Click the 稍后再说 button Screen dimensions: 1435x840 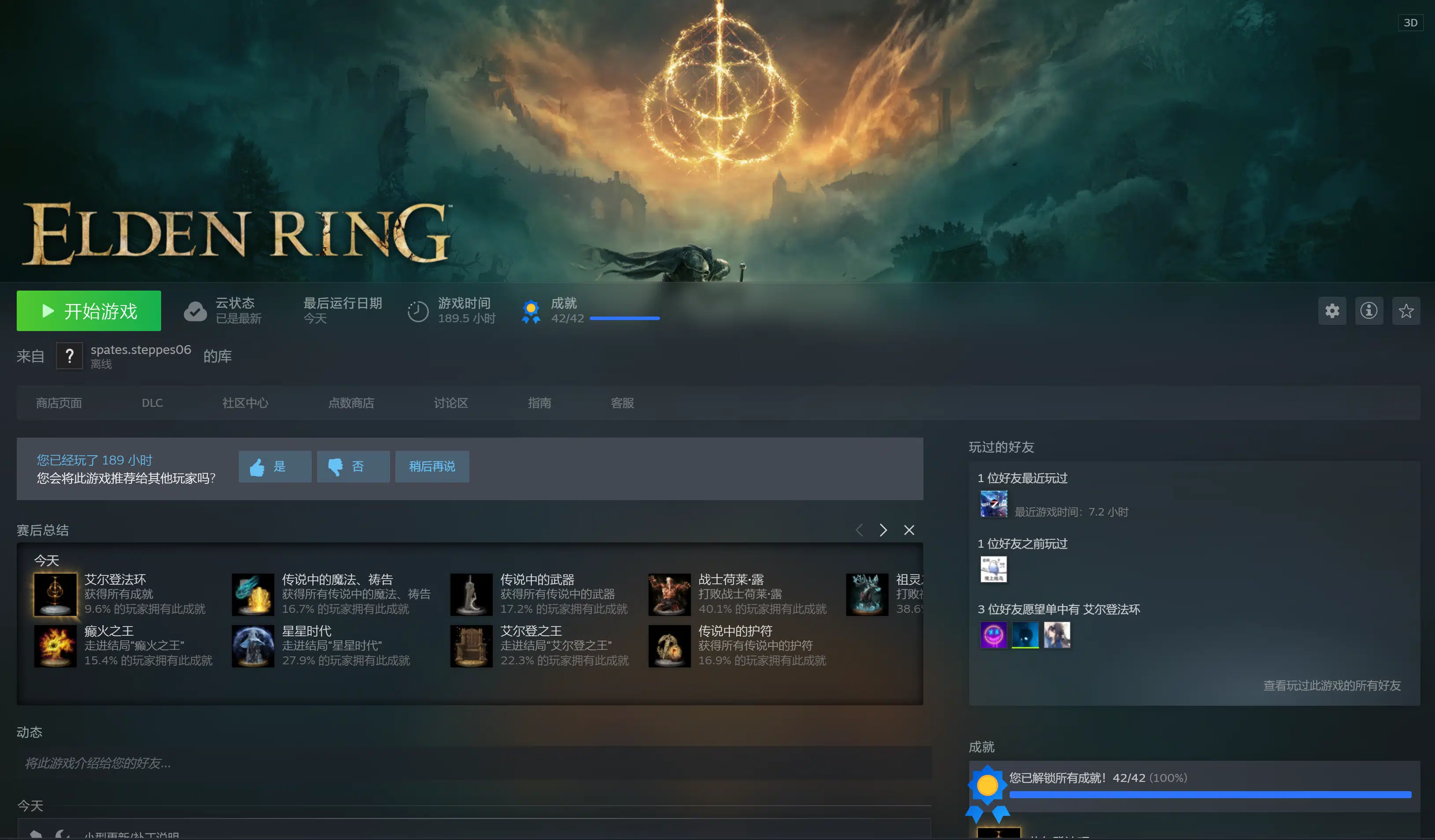tap(432, 466)
